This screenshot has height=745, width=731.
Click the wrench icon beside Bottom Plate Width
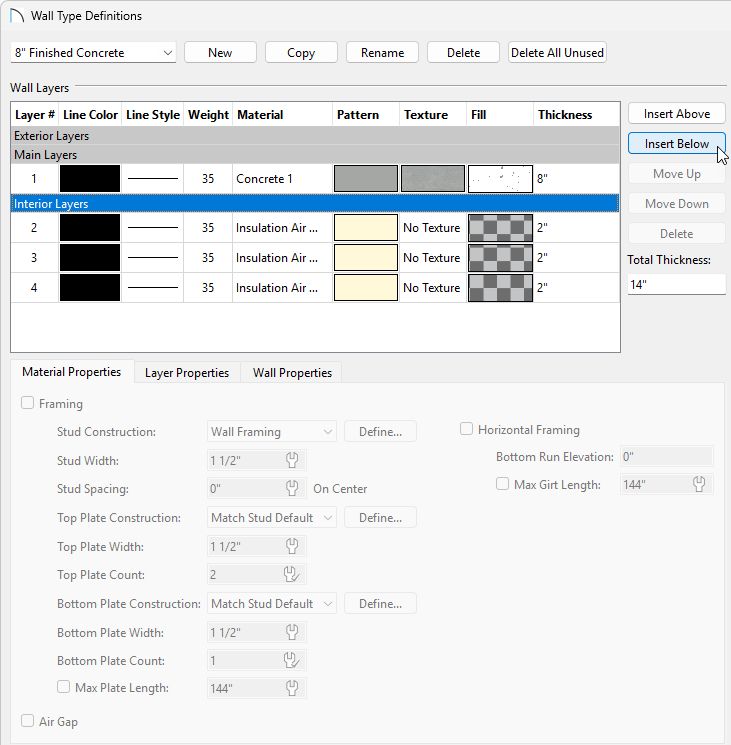pyautogui.click(x=292, y=632)
